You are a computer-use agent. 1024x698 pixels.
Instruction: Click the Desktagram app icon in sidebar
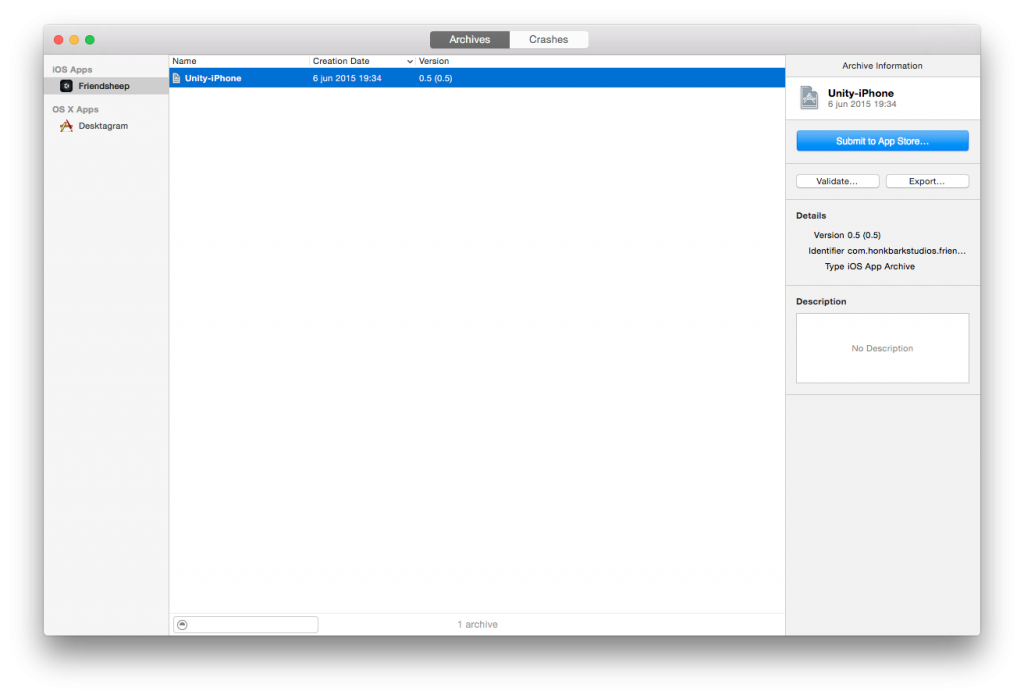click(66, 125)
